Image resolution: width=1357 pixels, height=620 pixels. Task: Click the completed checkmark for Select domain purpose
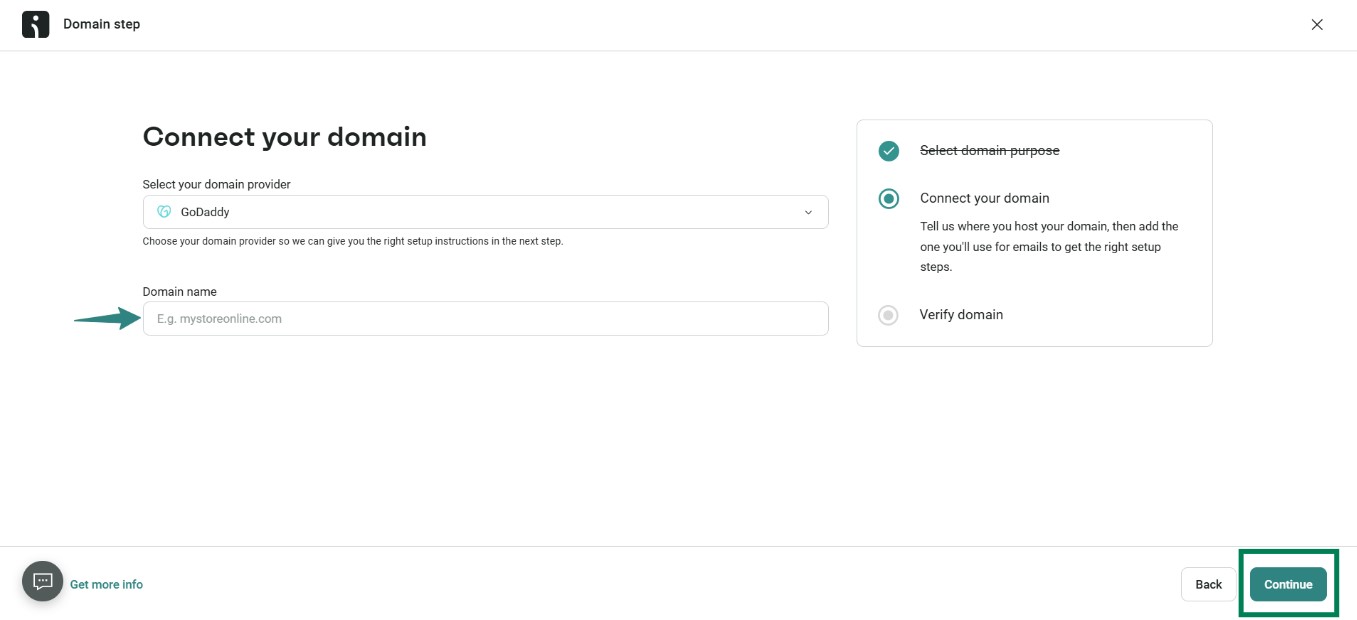889,151
